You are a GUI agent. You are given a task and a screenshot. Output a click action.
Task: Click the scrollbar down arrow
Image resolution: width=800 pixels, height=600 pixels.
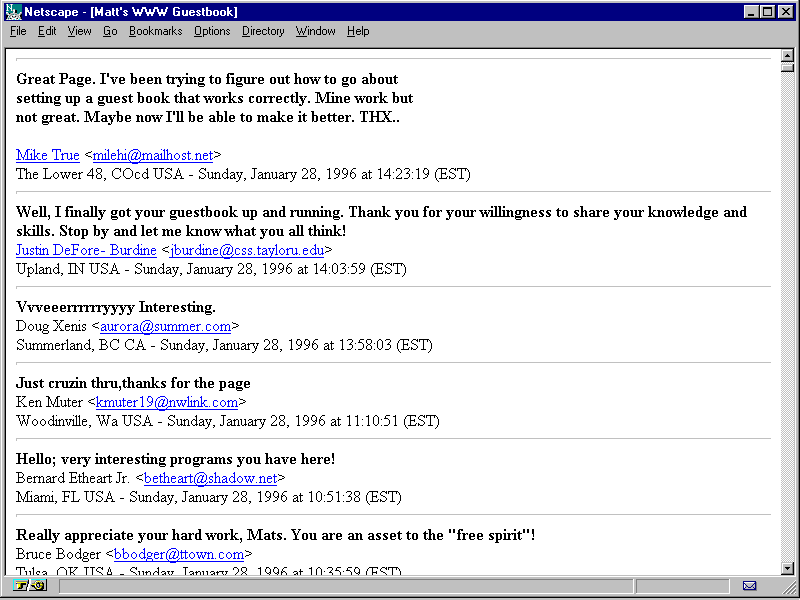tap(787, 568)
